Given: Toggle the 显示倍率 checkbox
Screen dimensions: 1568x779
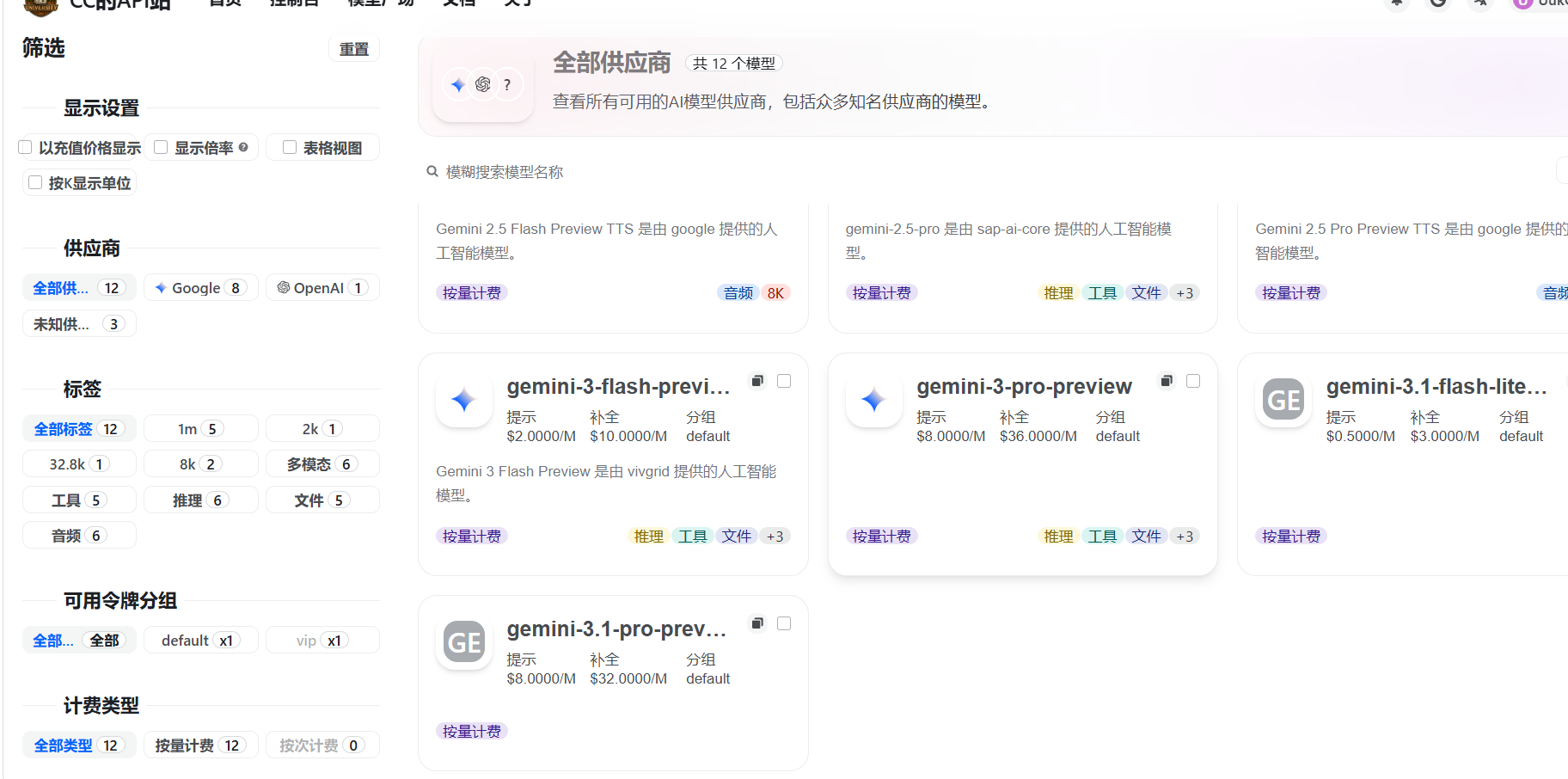Looking at the screenshot, I should (x=161, y=147).
